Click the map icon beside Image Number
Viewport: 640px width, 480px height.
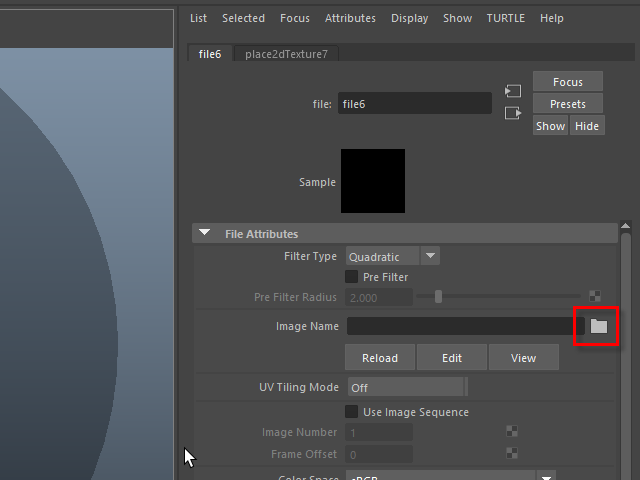[x=512, y=432]
